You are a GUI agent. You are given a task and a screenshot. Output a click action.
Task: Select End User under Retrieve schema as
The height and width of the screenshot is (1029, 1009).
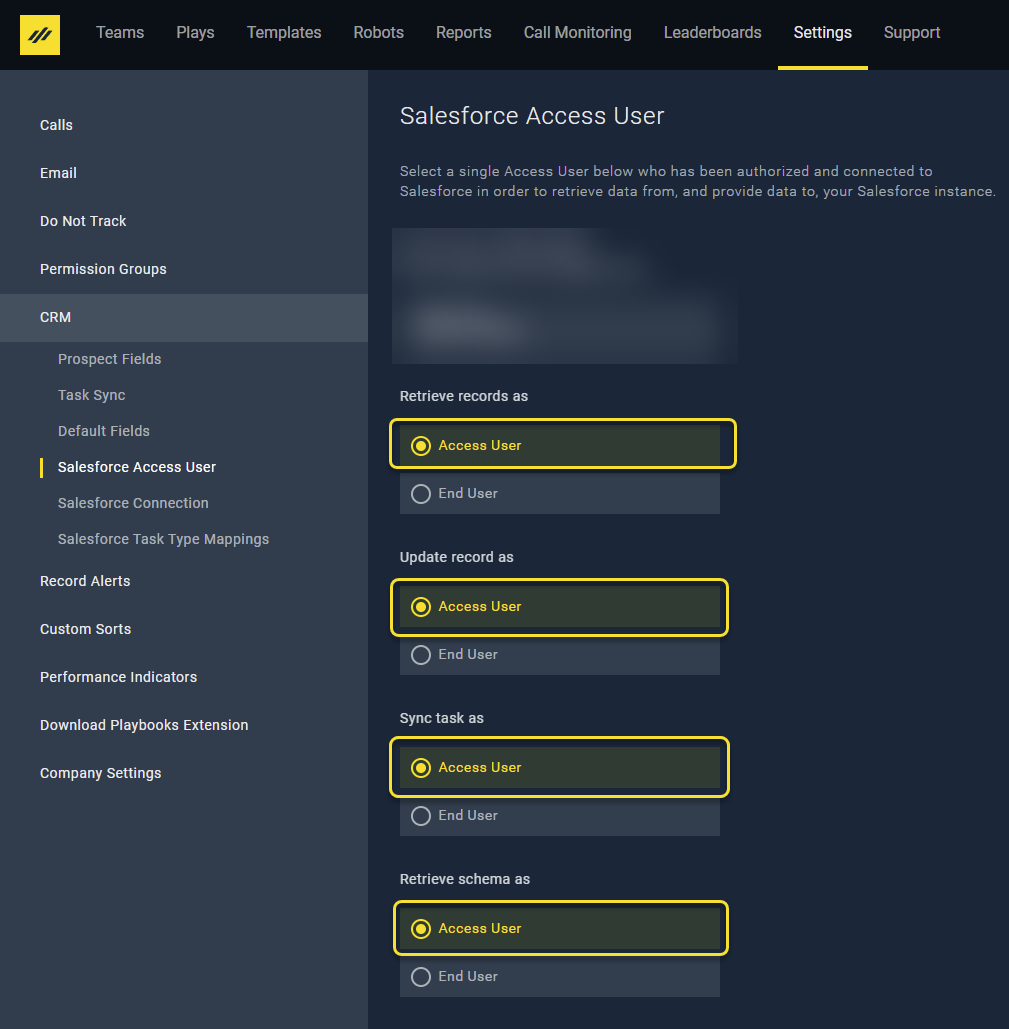coord(421,977)
